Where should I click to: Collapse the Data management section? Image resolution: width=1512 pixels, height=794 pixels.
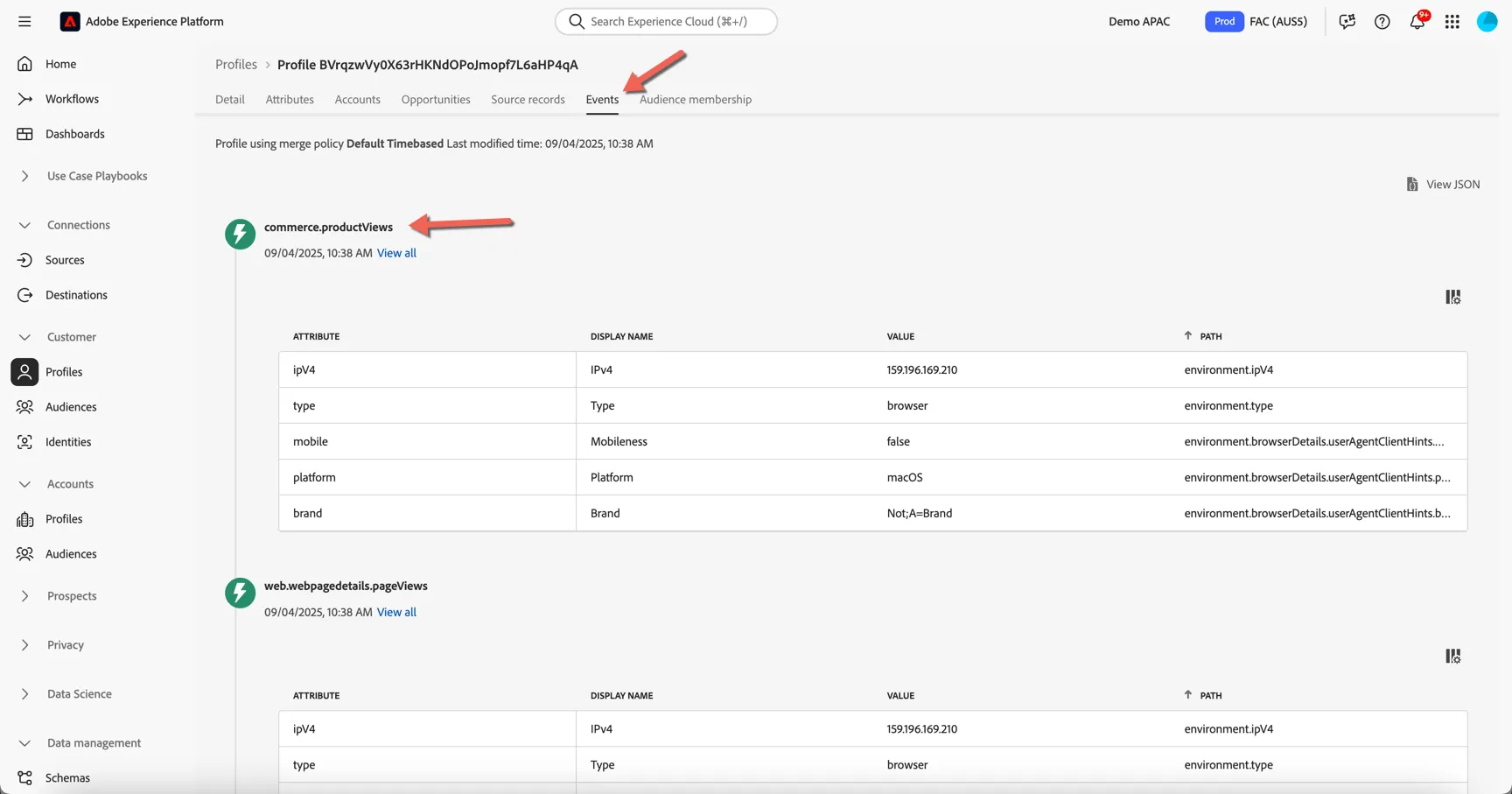tap(24, 743)
